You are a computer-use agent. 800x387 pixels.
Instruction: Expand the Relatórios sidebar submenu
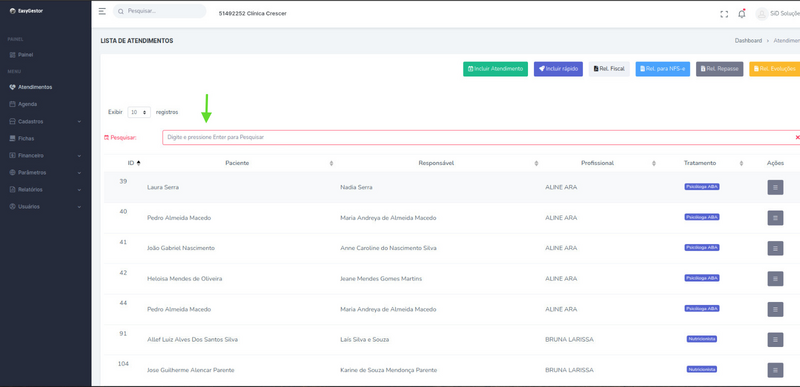click(45, 190)
